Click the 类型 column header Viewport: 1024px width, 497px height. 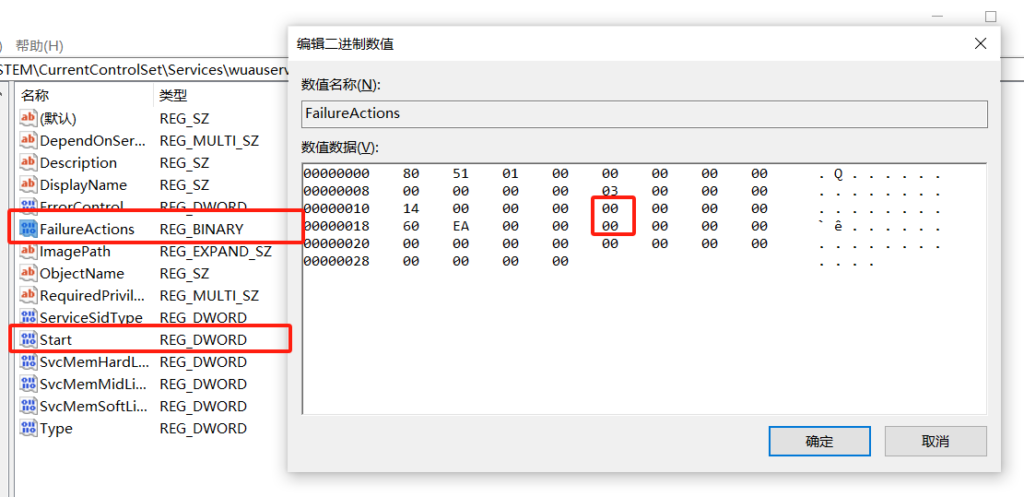pyautogui.click(x=173, y=95)
